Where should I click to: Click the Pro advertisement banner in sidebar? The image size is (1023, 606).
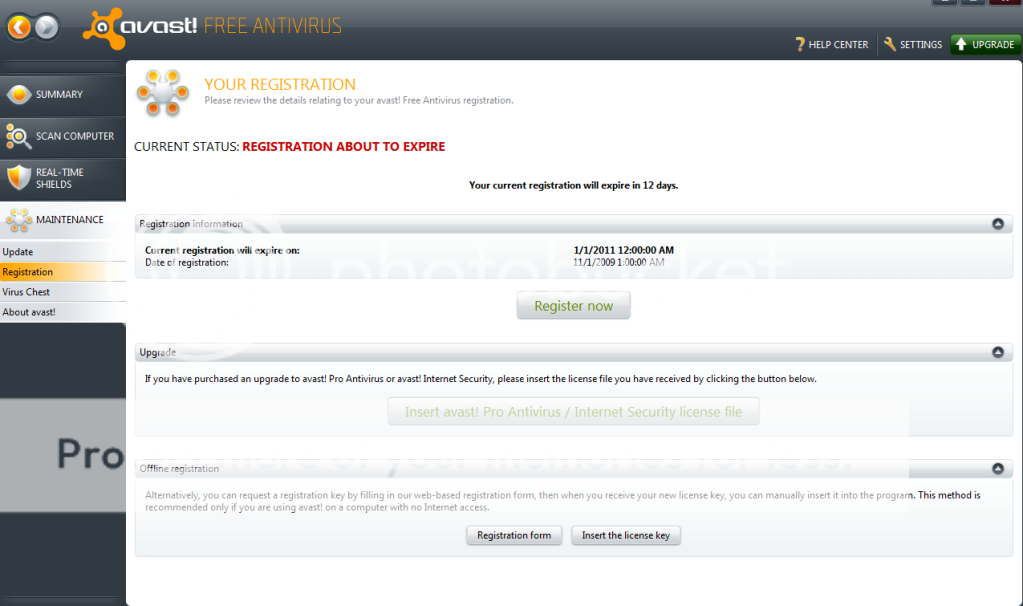tap(63, 455)
